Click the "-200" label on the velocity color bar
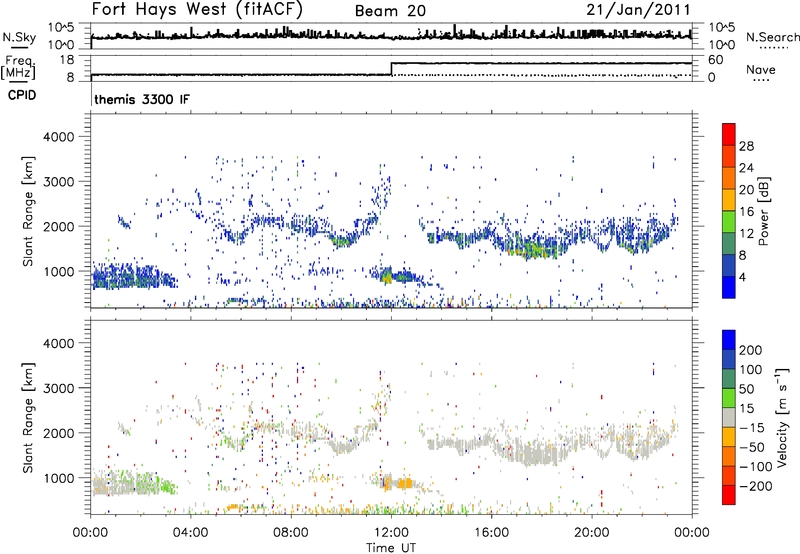This screenshot has width=800, height=554. [x=756, y=486]
